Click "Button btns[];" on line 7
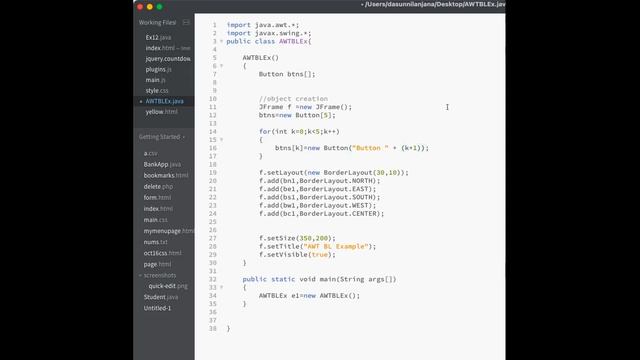This screenshot has height=360, width=640. [x=287, y=74]
